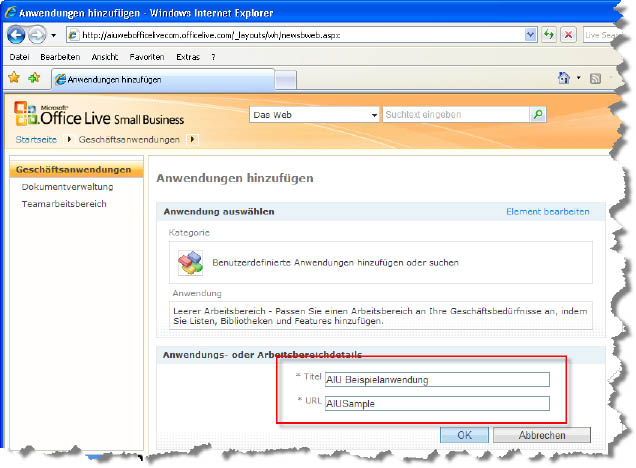The image size is (636, 468).
Task: Click the custom applications category icon
Action: [190, 263]
